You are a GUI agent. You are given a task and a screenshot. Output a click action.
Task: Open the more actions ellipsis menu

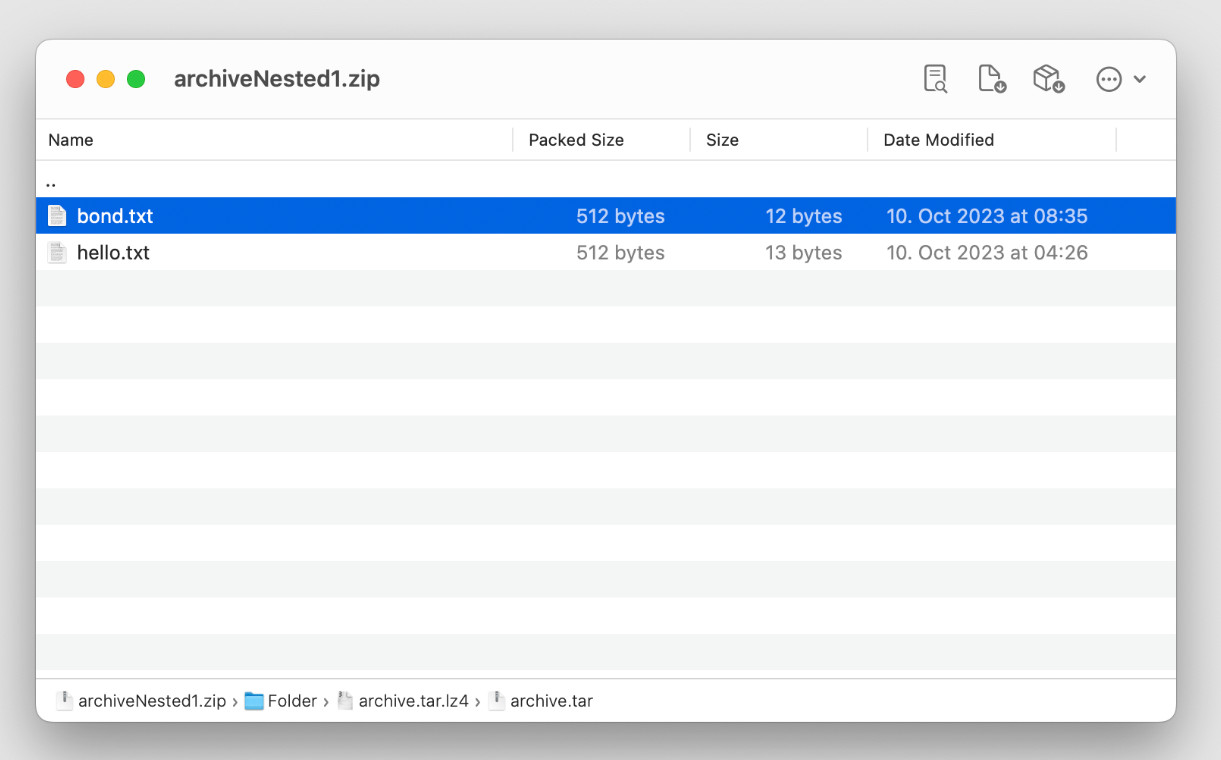[x=1120, y=79]
